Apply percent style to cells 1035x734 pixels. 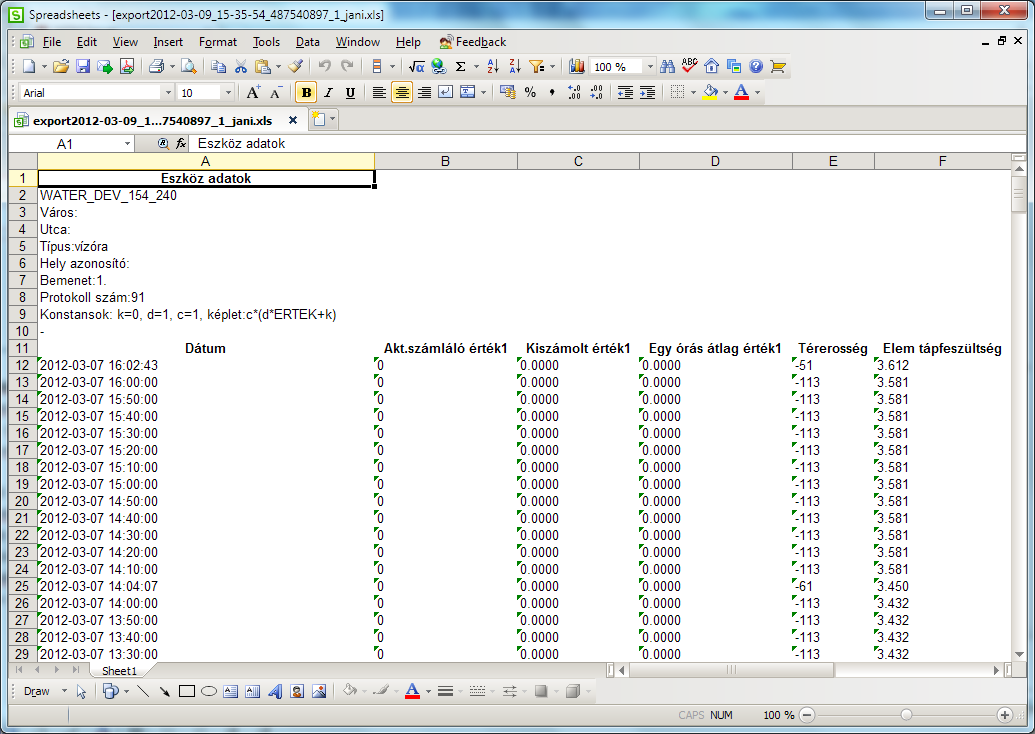pyautogui.click(x=530, y=92)
